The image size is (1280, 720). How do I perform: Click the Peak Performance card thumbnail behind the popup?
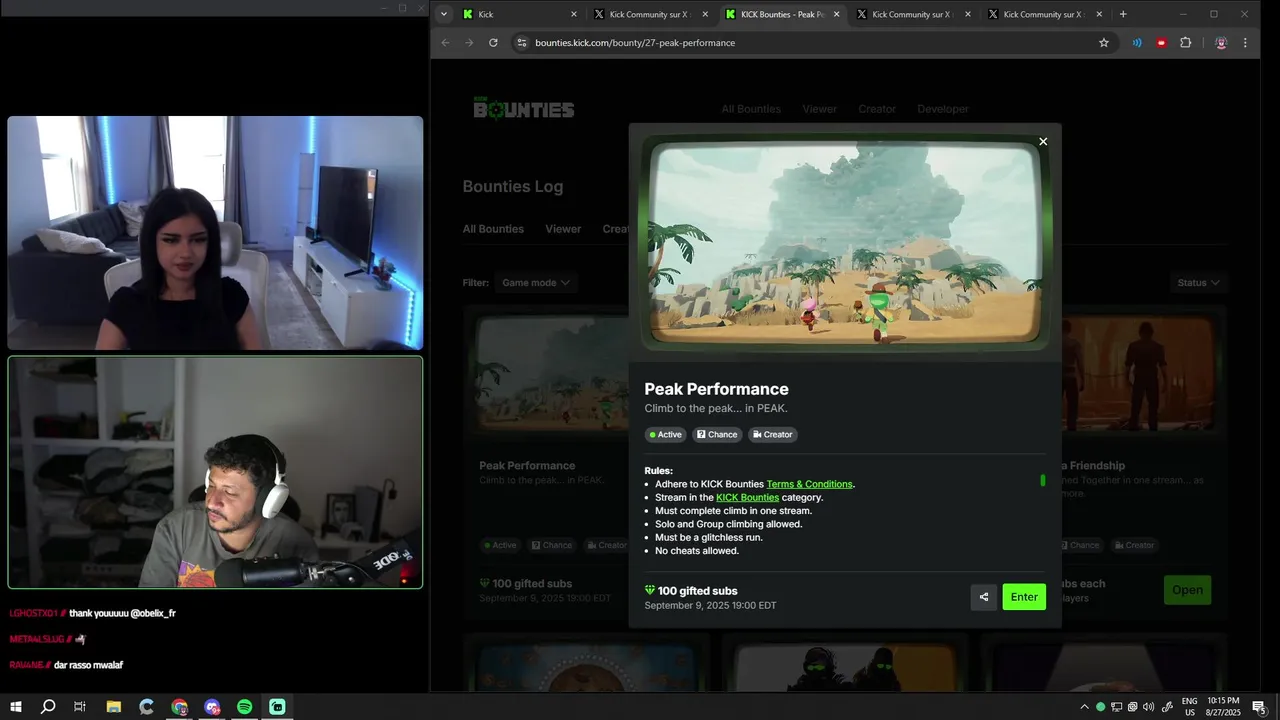(x=551, y=375)
